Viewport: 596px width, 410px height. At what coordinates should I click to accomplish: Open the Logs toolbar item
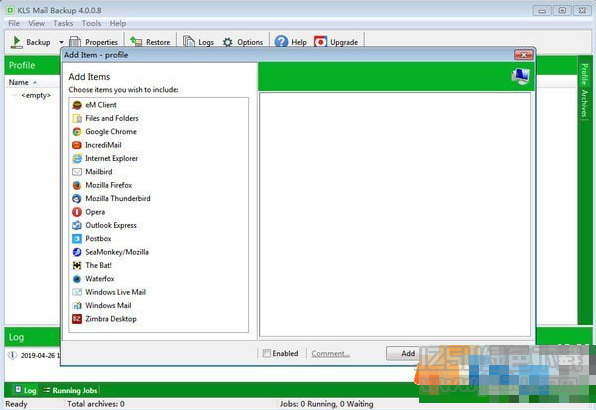pyautogui.click(x=198, y=42)
